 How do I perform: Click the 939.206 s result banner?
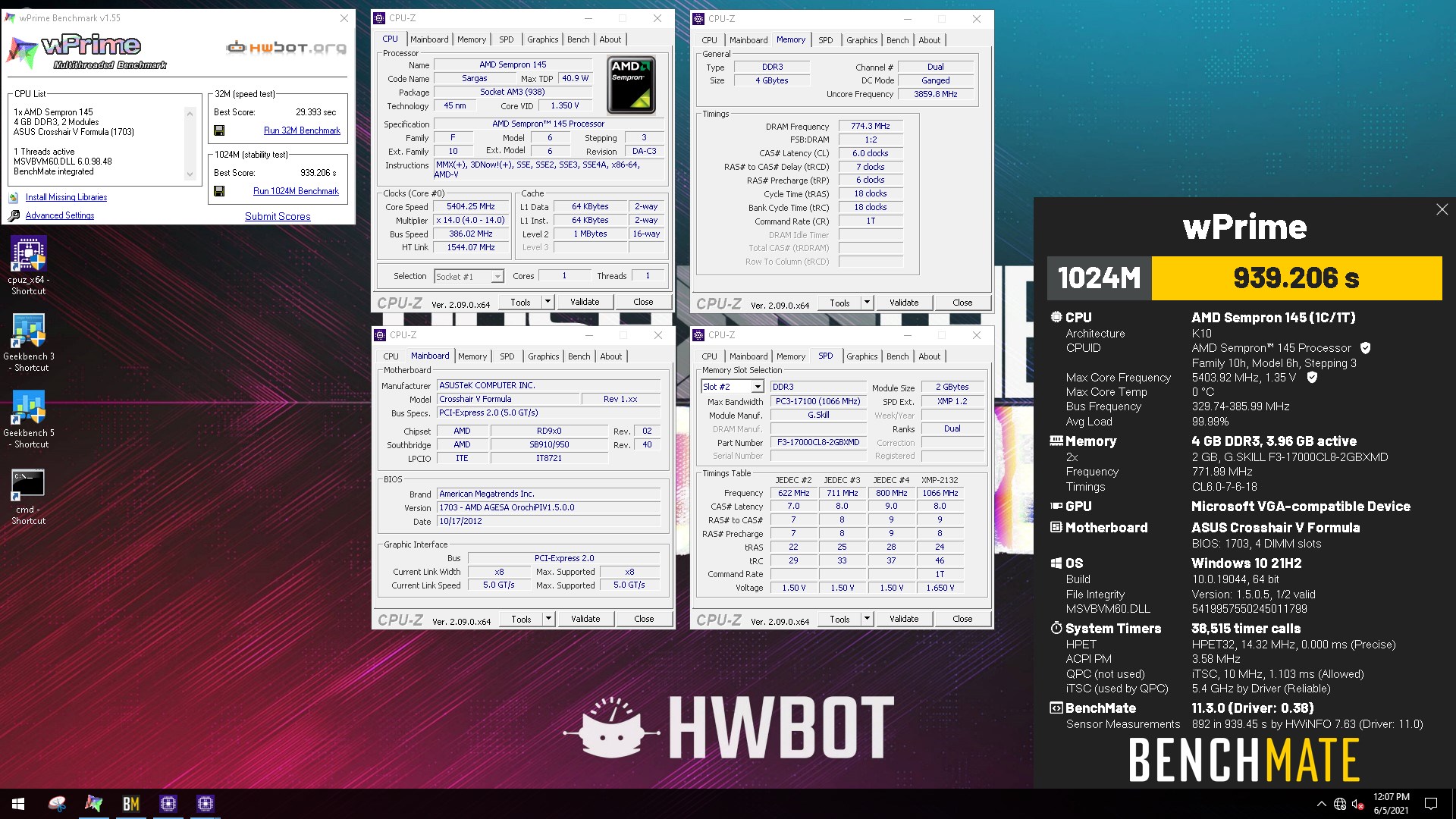pos(1297,278)
